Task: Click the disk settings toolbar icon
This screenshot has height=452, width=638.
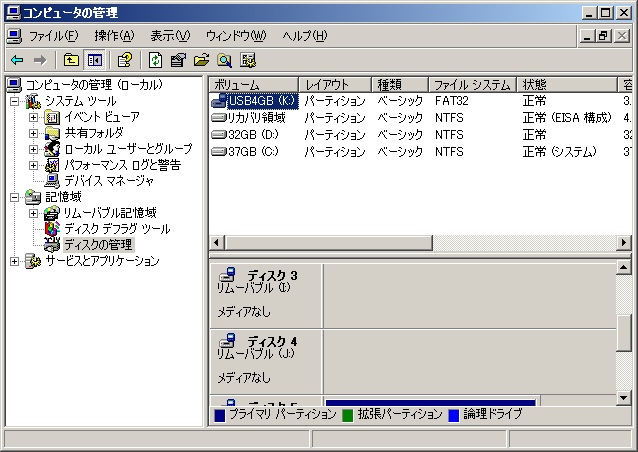Action: point(247,61)
